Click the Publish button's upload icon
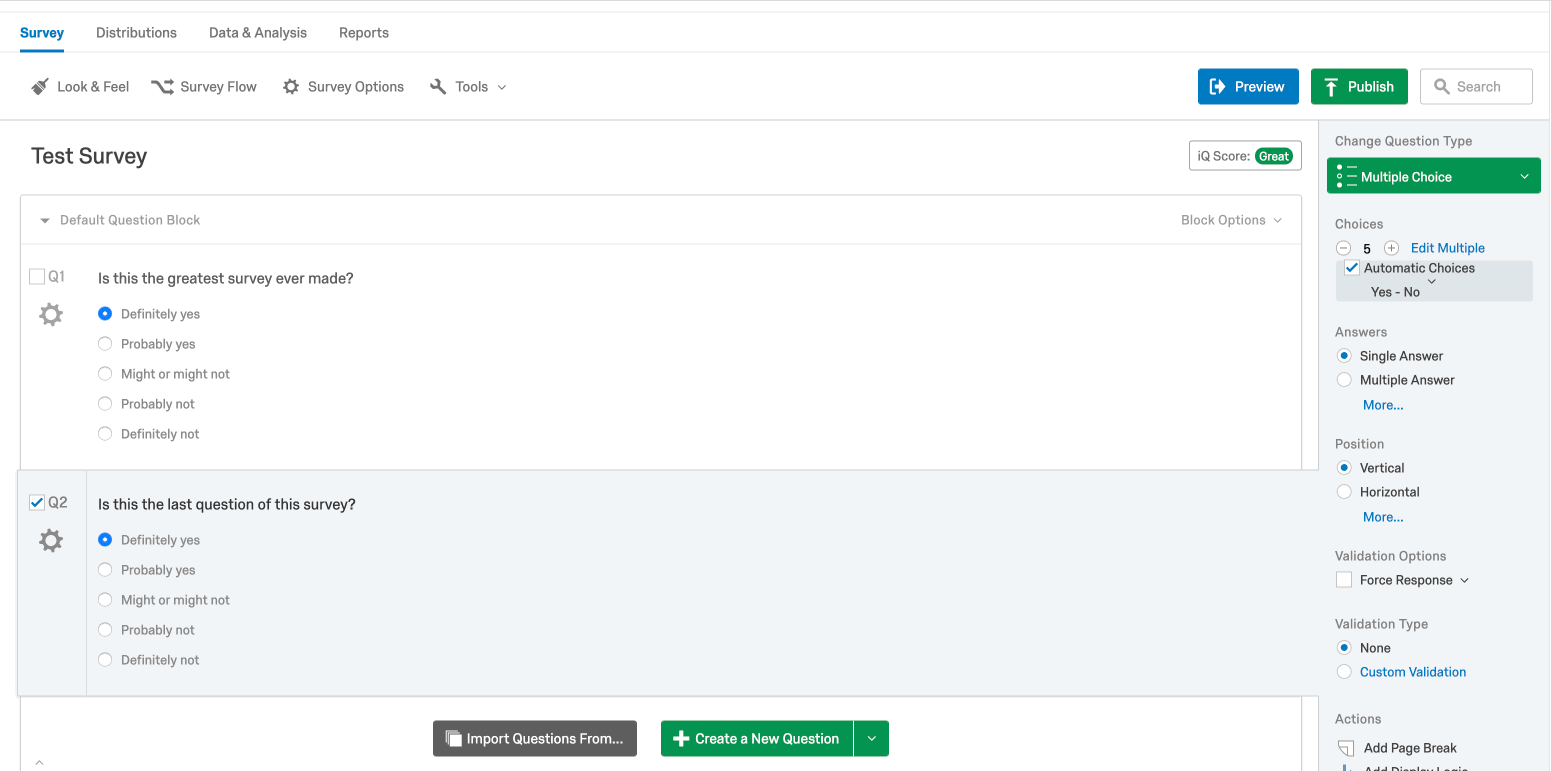This screenshot has width=1551, height=771. 1331,87
